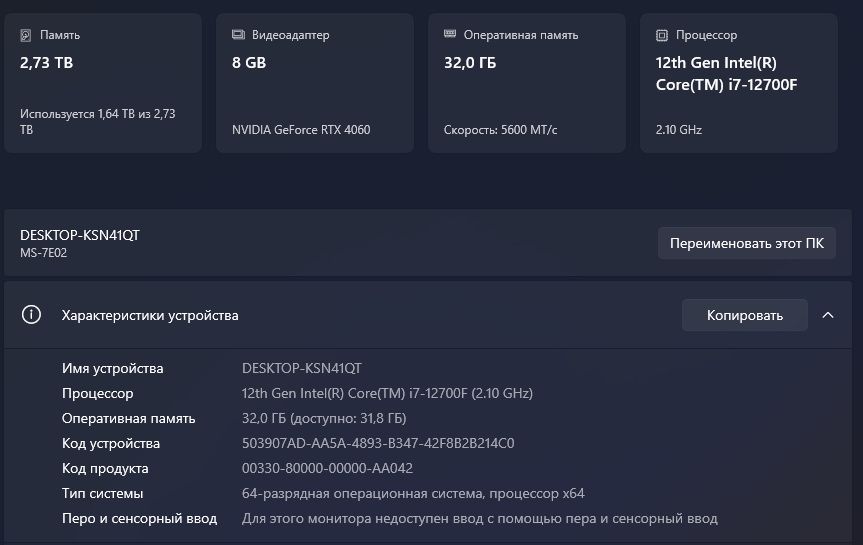Click the MS-7E02 model text
863x545 pixels.
click(43, 253)
